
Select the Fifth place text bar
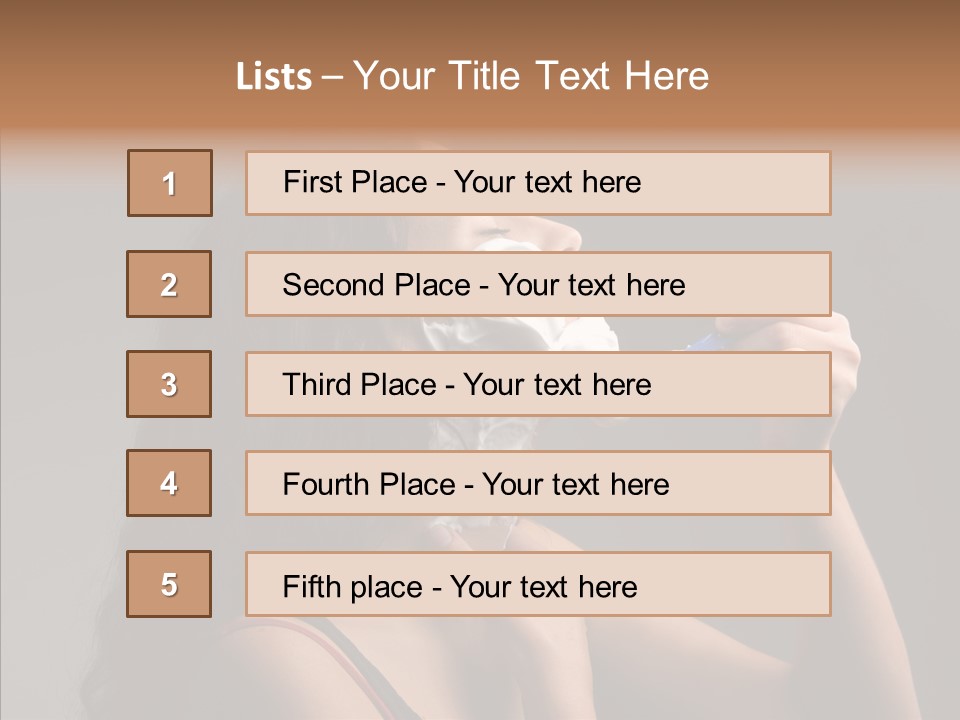[538, 584]
